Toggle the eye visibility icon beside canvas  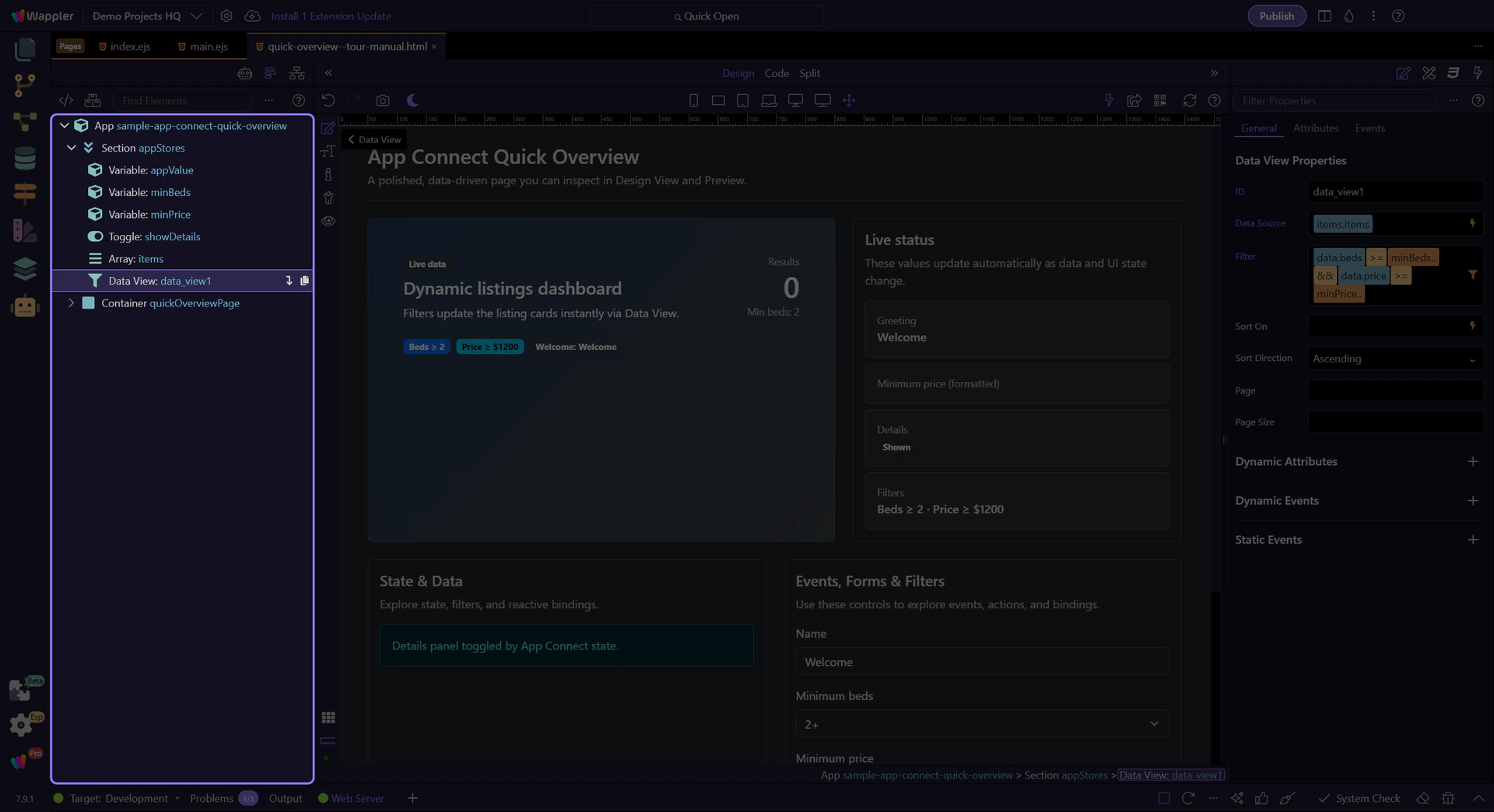click(328, 221)
